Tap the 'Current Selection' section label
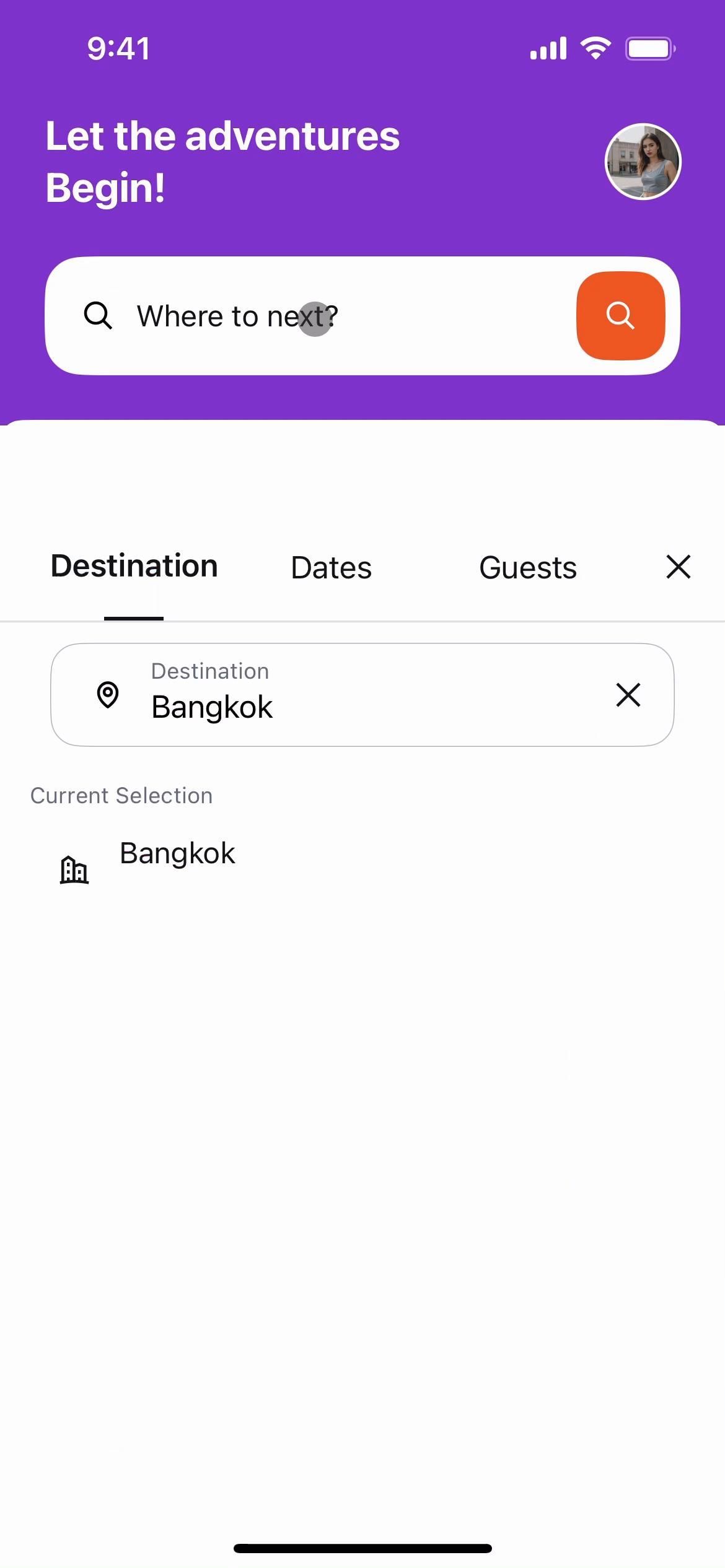The width and height of the screenshot is (725, 1568). (x=121, y=796)
